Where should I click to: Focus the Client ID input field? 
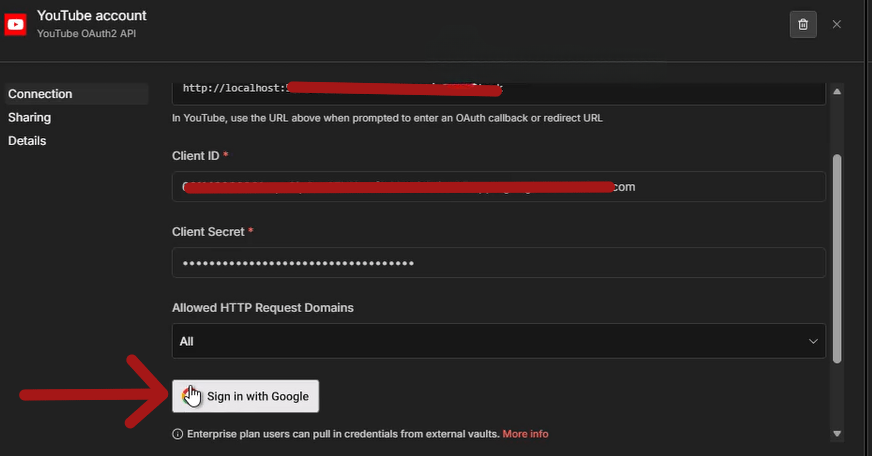tap(499, 187)
